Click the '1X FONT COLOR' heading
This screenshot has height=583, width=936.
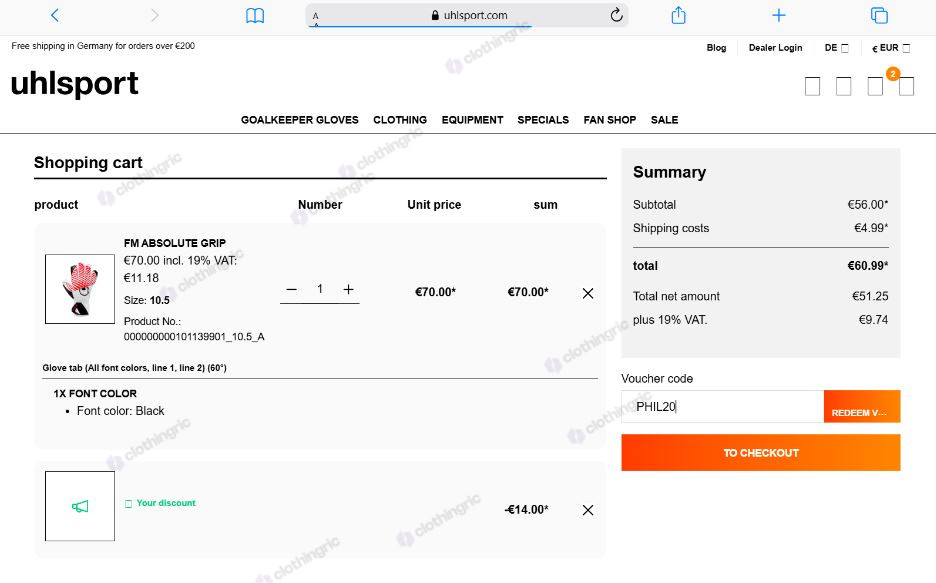point(95,393)
